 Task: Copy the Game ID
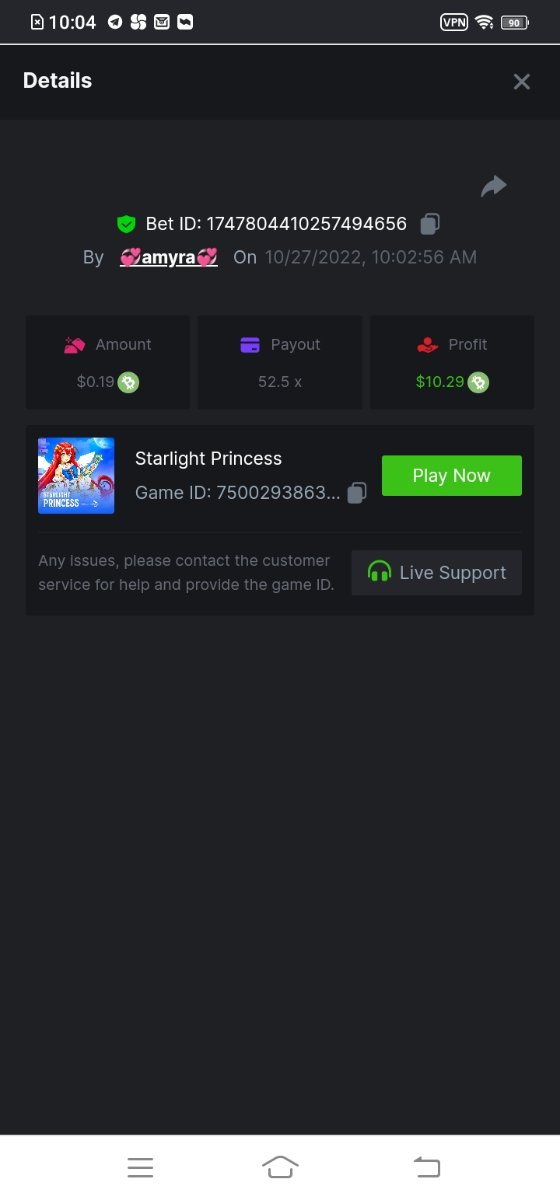357,492
